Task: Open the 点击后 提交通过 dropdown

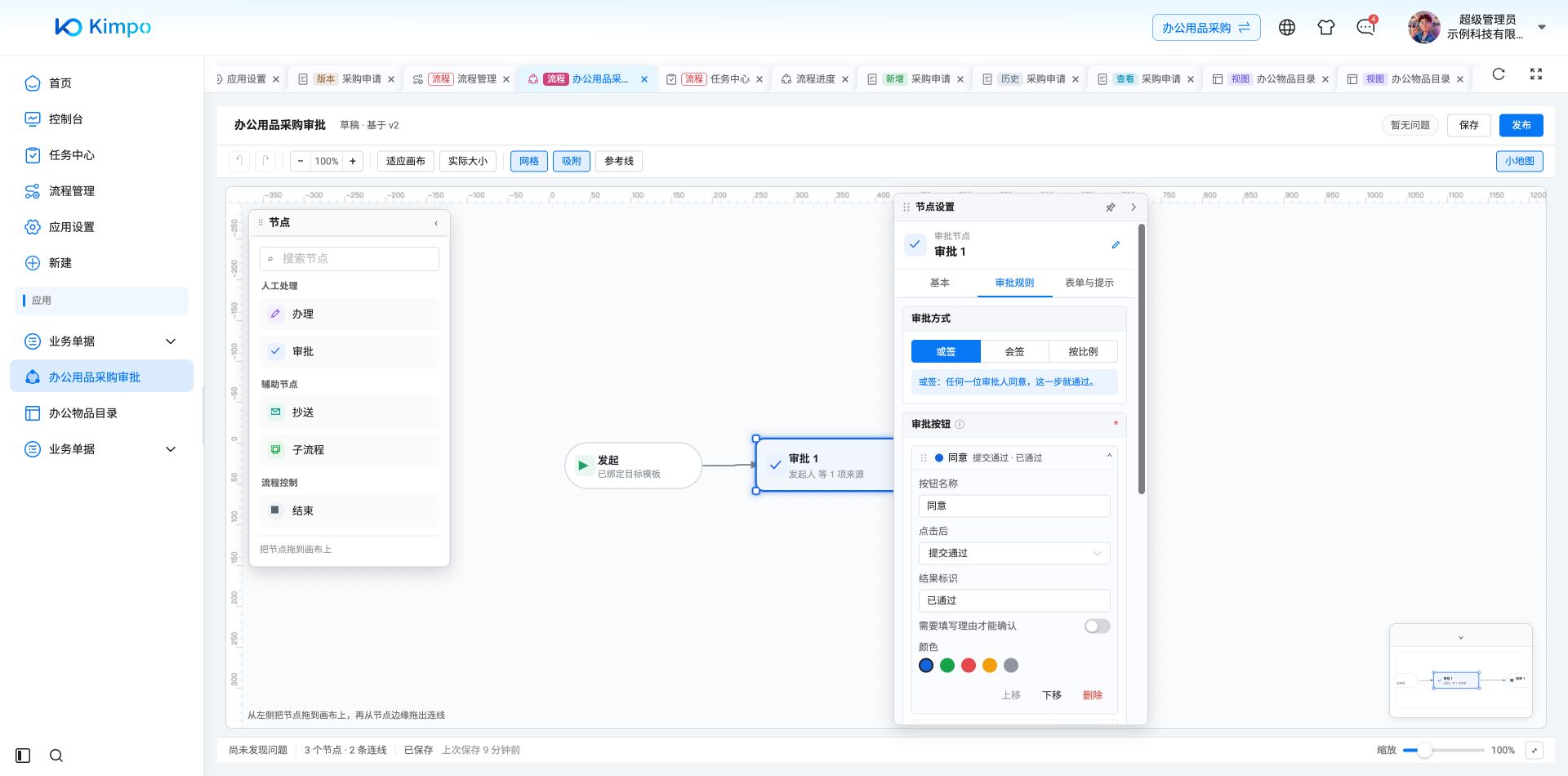Action: point(1014,554)
